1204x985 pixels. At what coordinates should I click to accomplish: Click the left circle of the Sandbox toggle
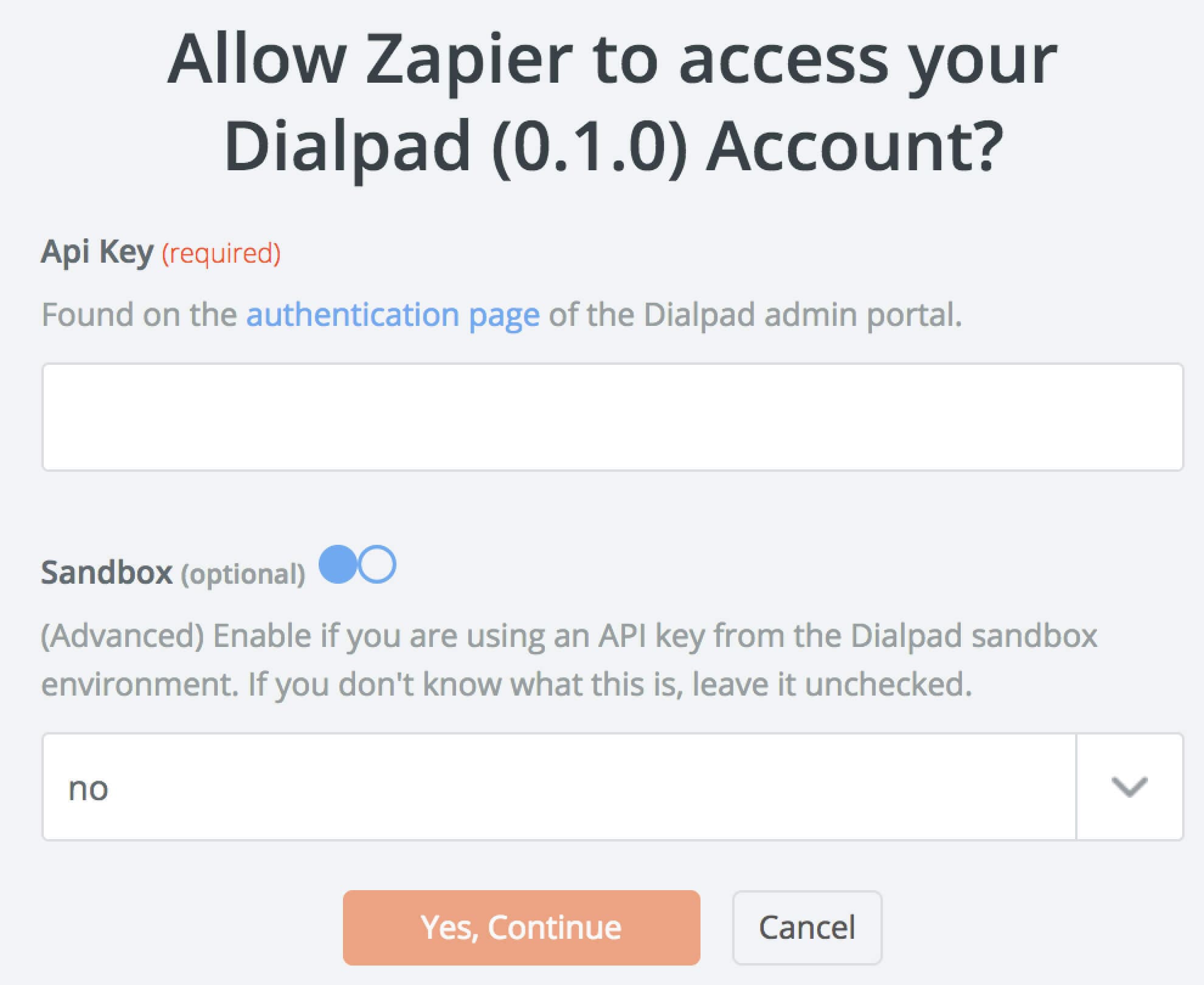coord(338,566)
